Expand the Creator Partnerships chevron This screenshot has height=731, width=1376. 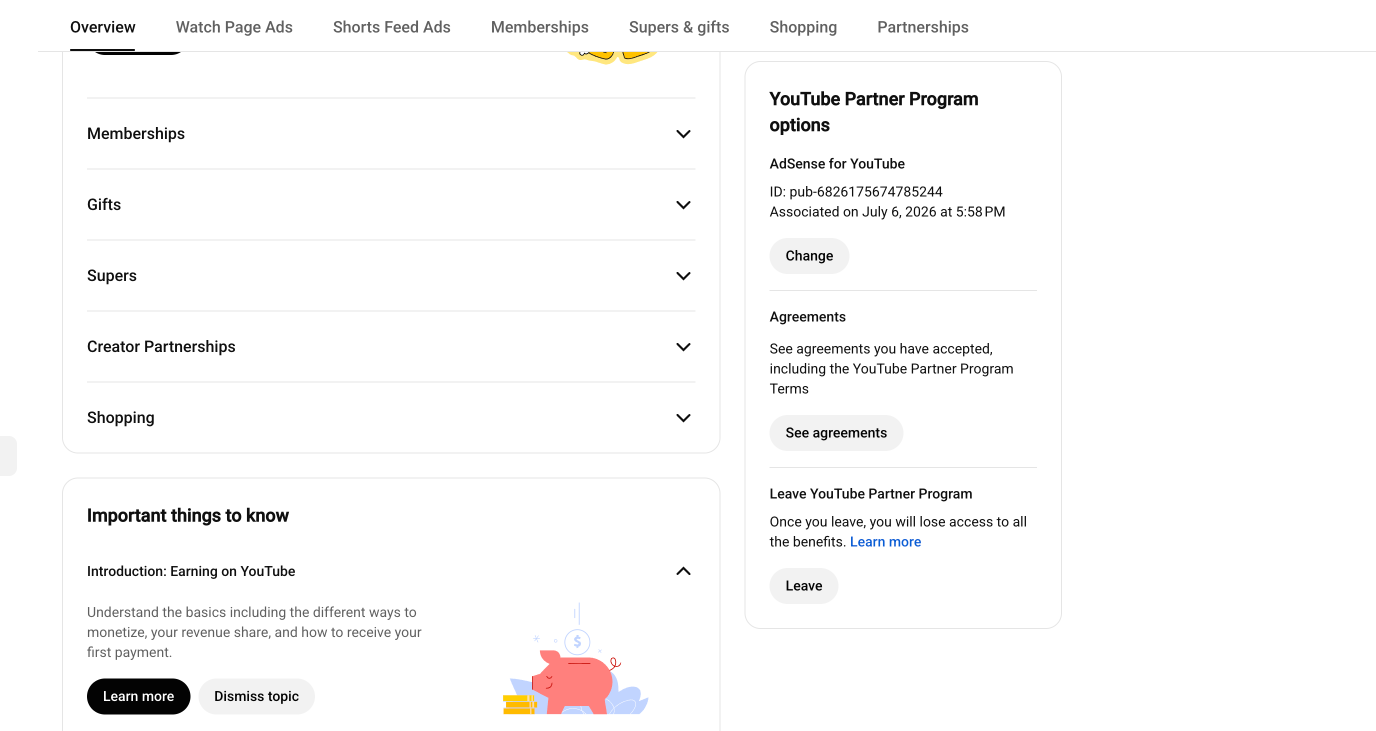683,347
